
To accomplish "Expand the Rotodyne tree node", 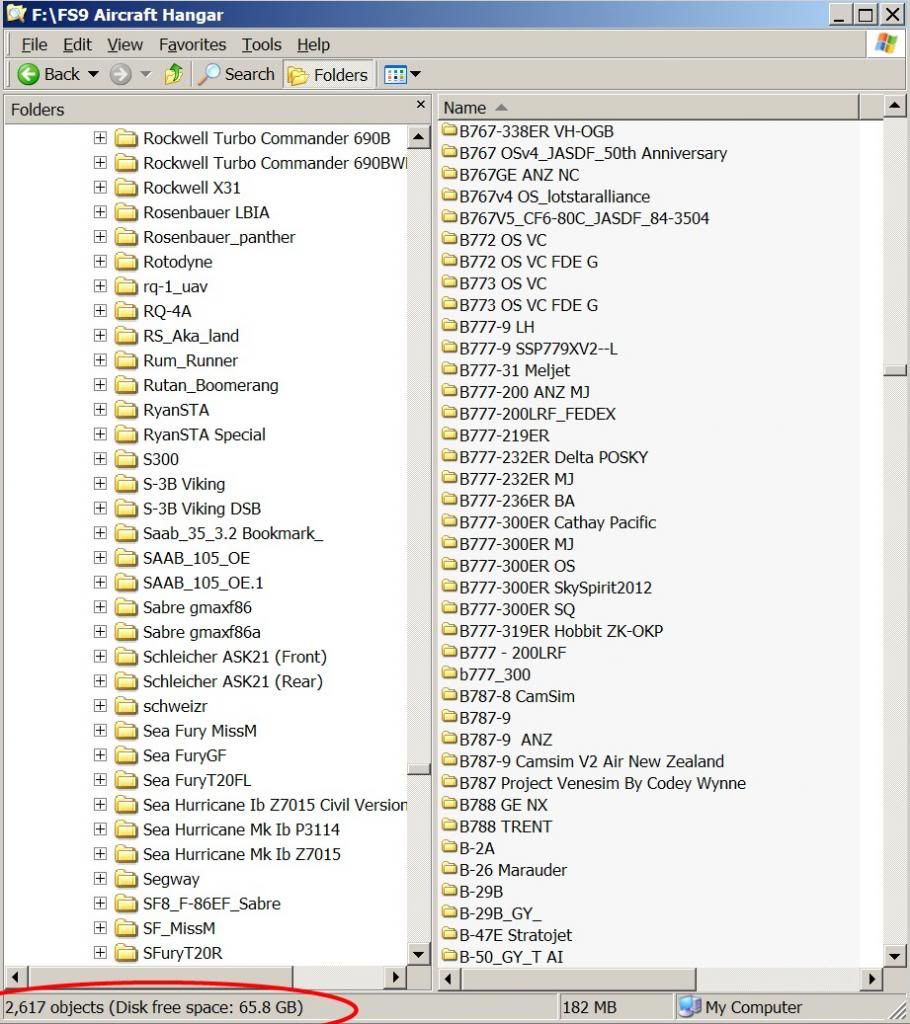I will (100, 262).
